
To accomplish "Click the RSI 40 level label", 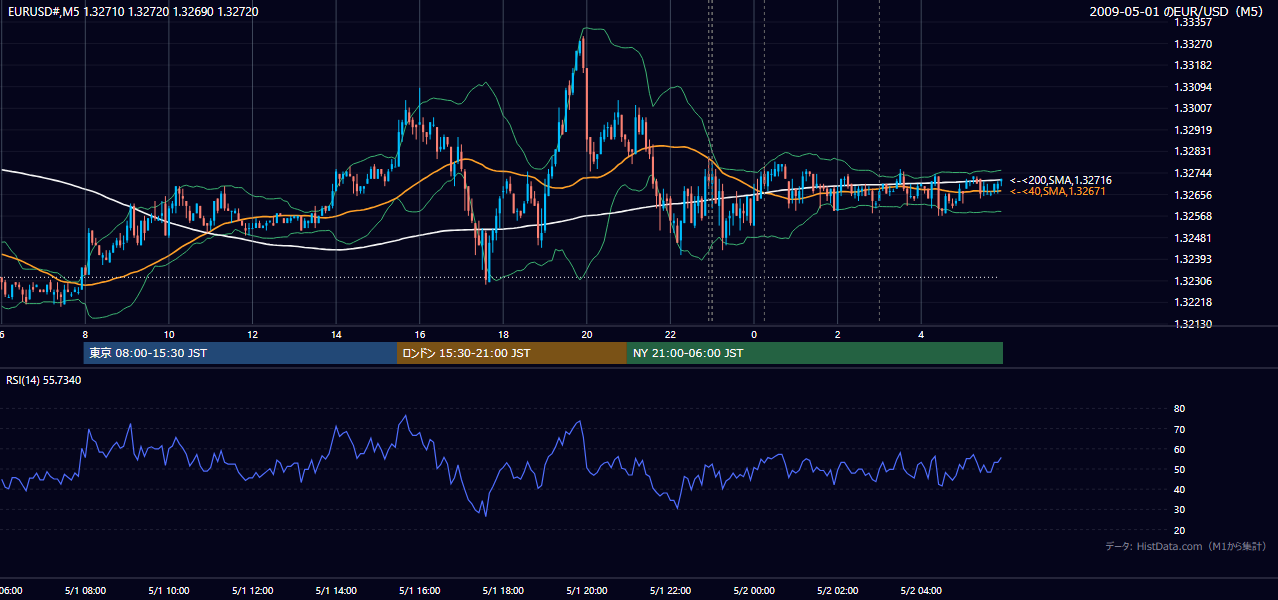I will click(1179, 489).
